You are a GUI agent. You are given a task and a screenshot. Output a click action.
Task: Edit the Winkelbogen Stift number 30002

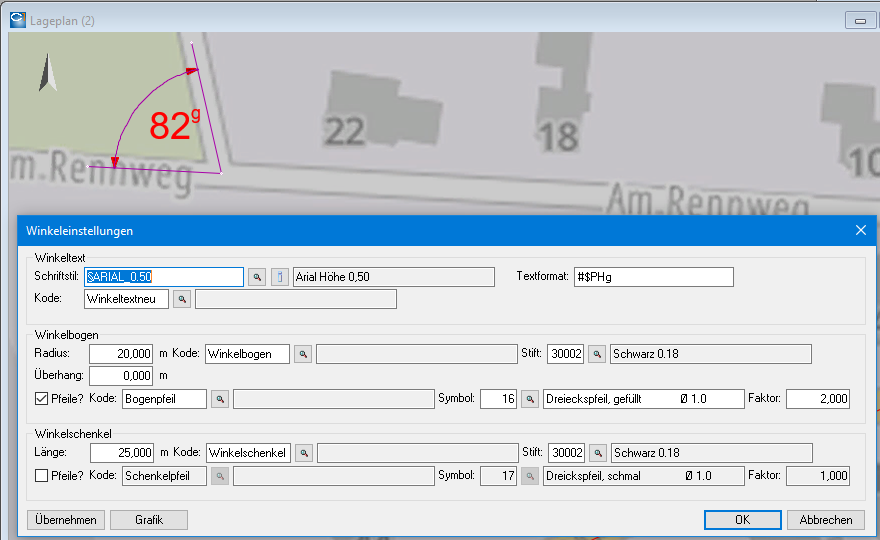click(x=566, y=354)
